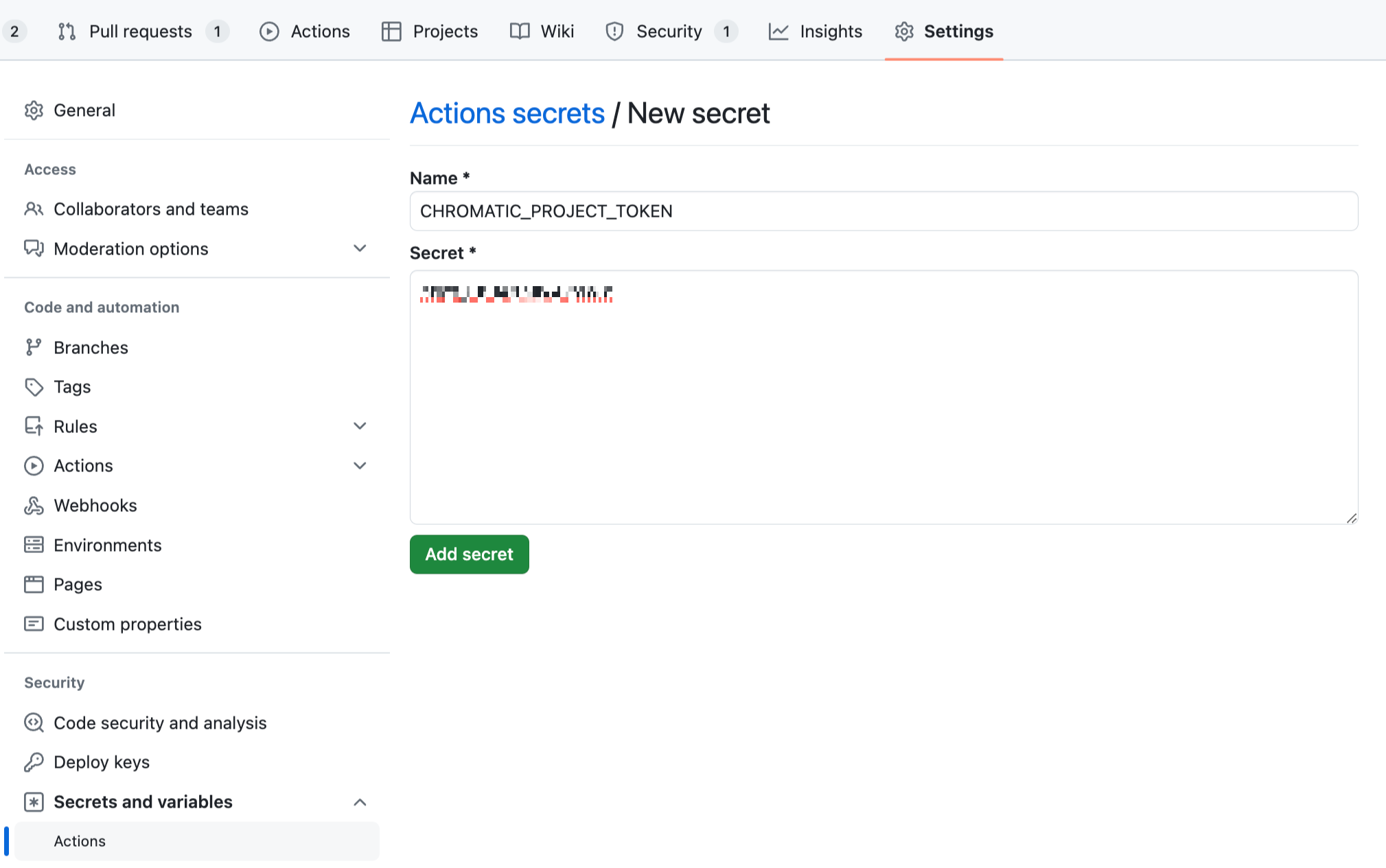Click the Projects table icon
Screen dimensions: 1386x868
(391, 32)
